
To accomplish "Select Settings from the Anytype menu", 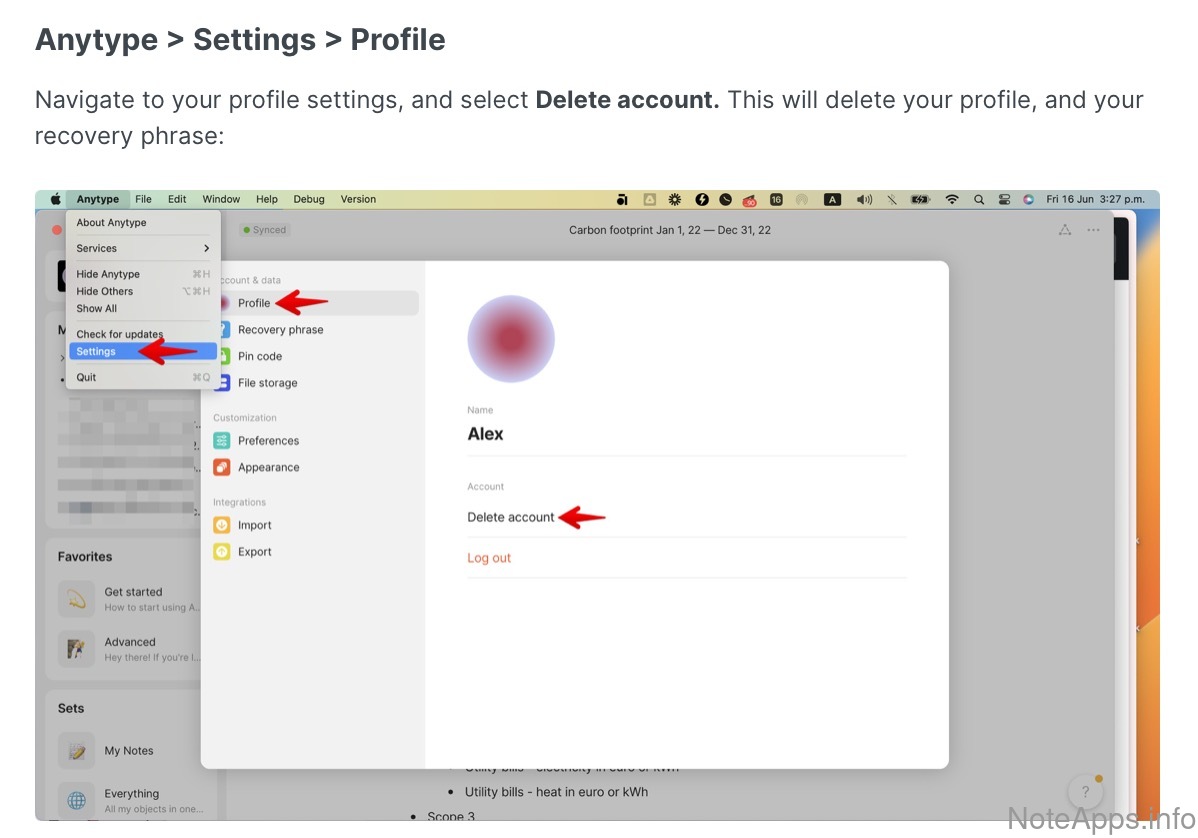I will [97, 352].
